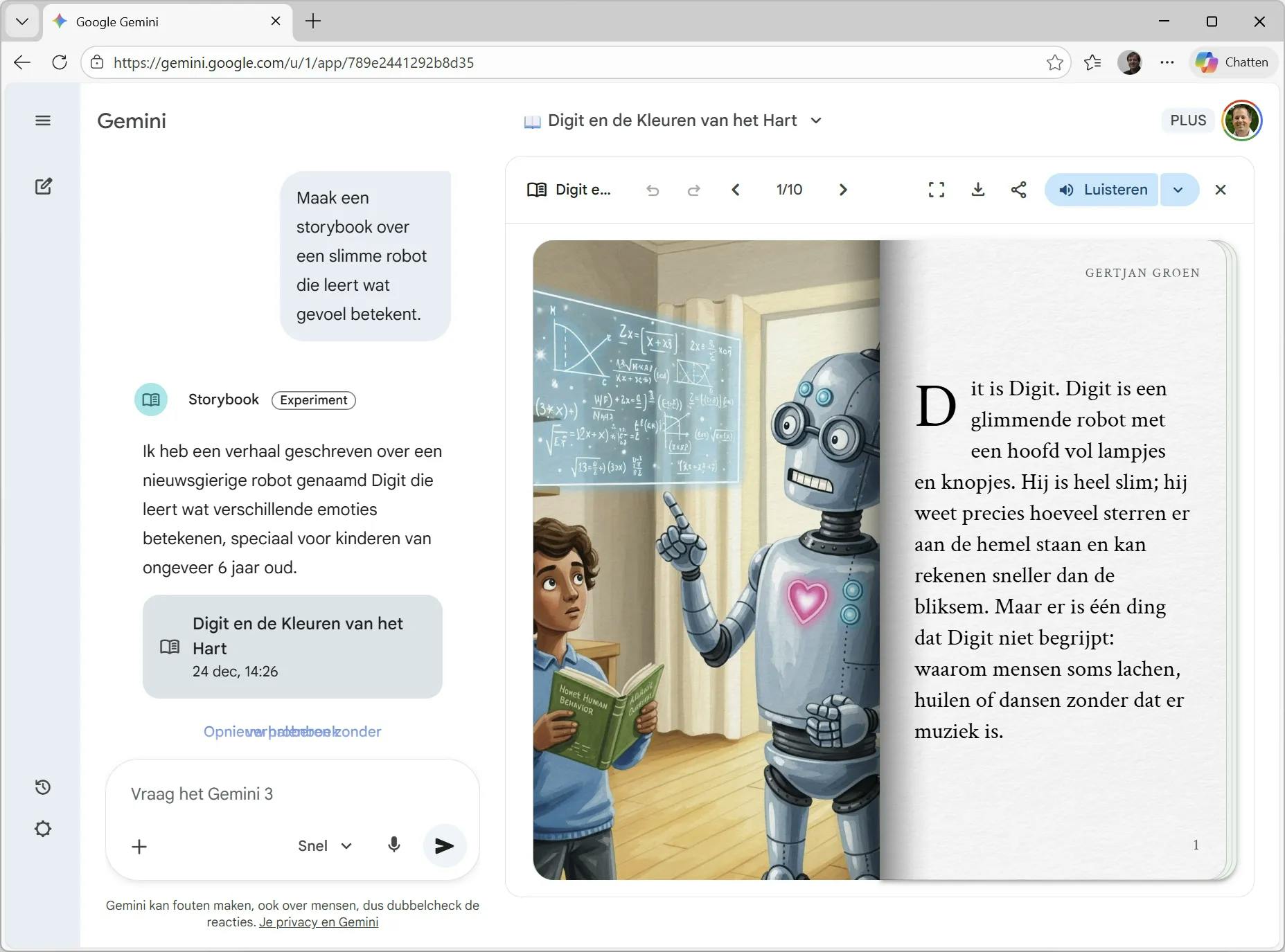Screen dimensions: 1285x952
Task: Bookmark this page with the star icon
Action: (x=1054, y=62)
